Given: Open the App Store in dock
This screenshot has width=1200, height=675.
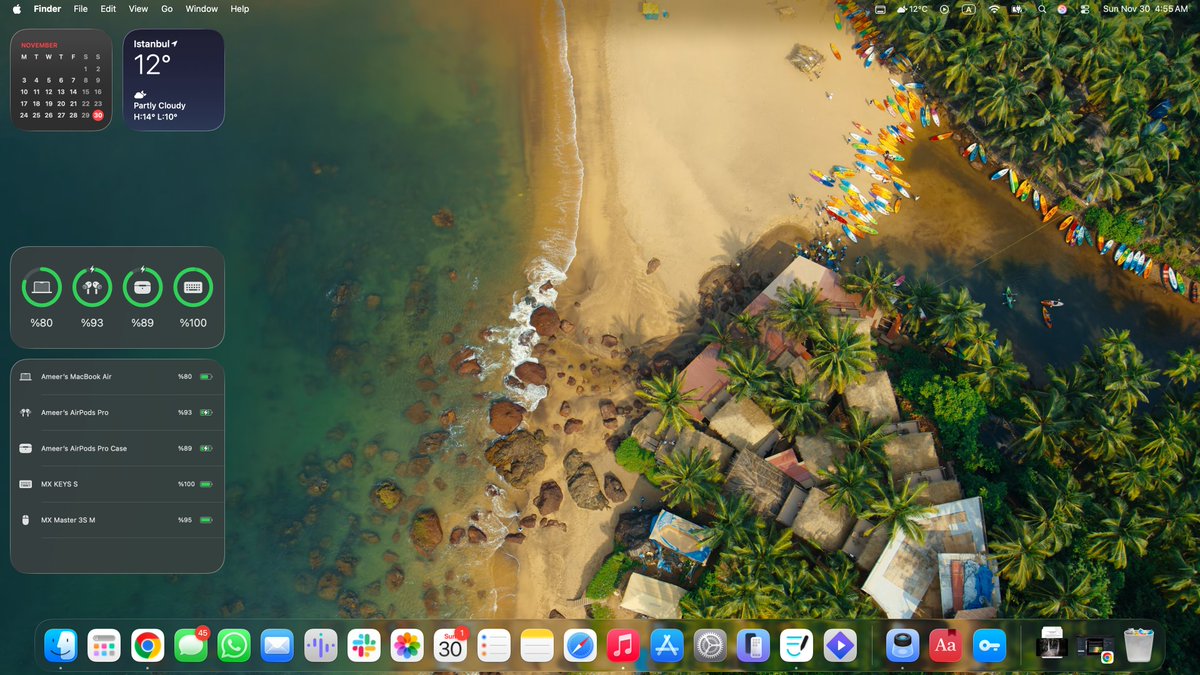Looking at the screenshot, I should [x=667, y=645].
